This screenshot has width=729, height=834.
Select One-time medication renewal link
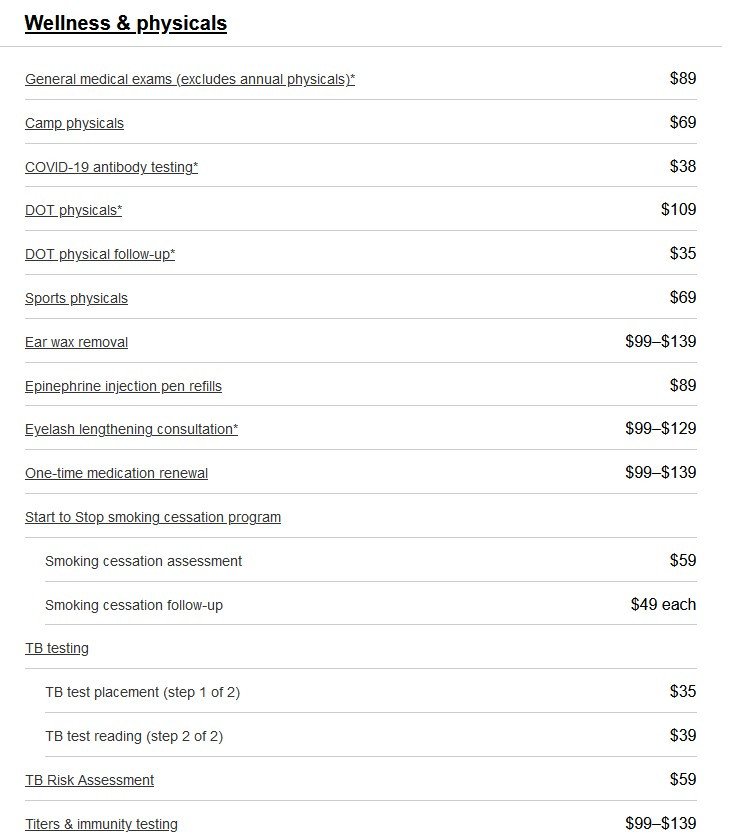(x=116, y=473)
